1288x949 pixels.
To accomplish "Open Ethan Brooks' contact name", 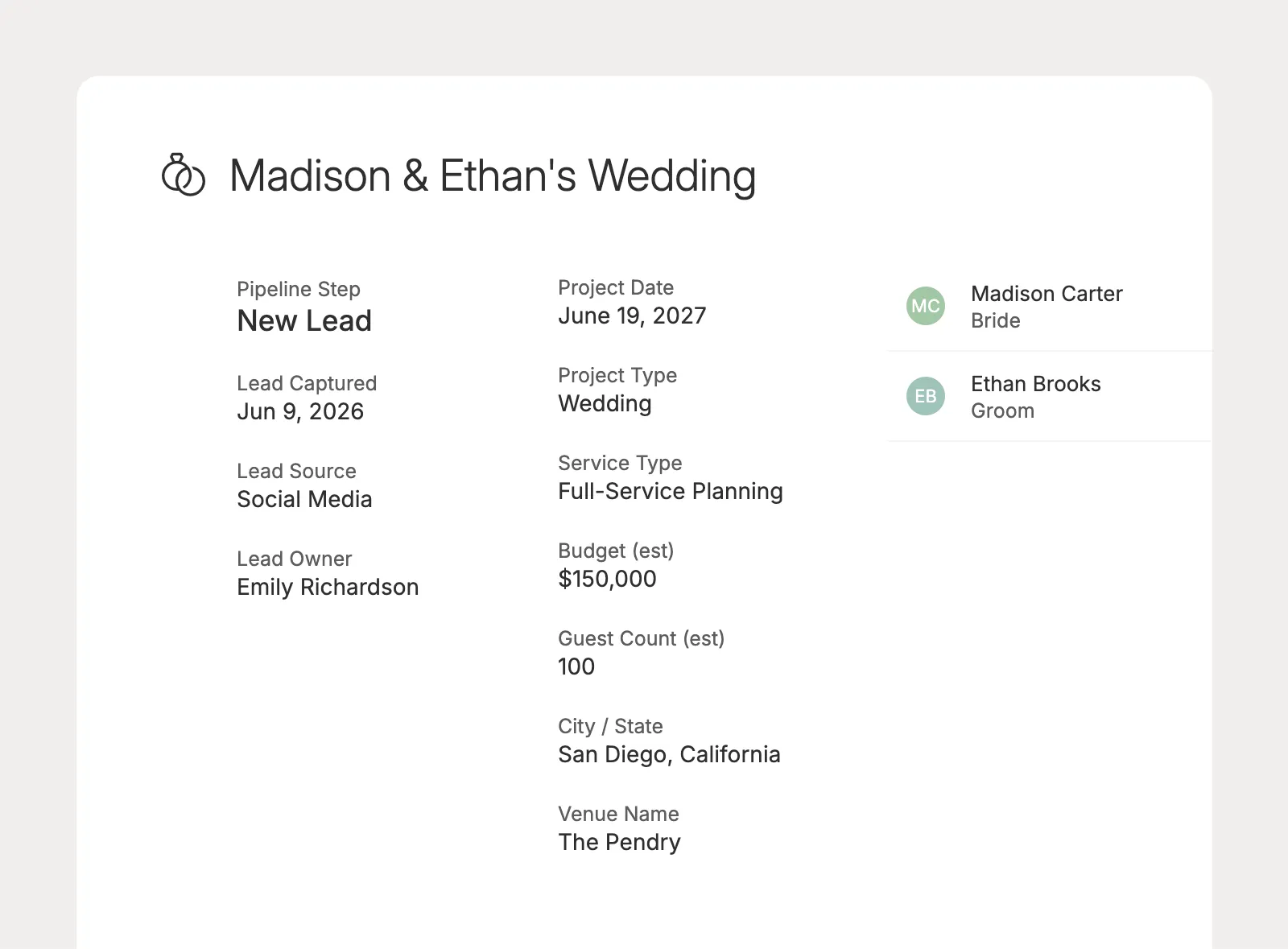I will click(x=1035, y=384).
